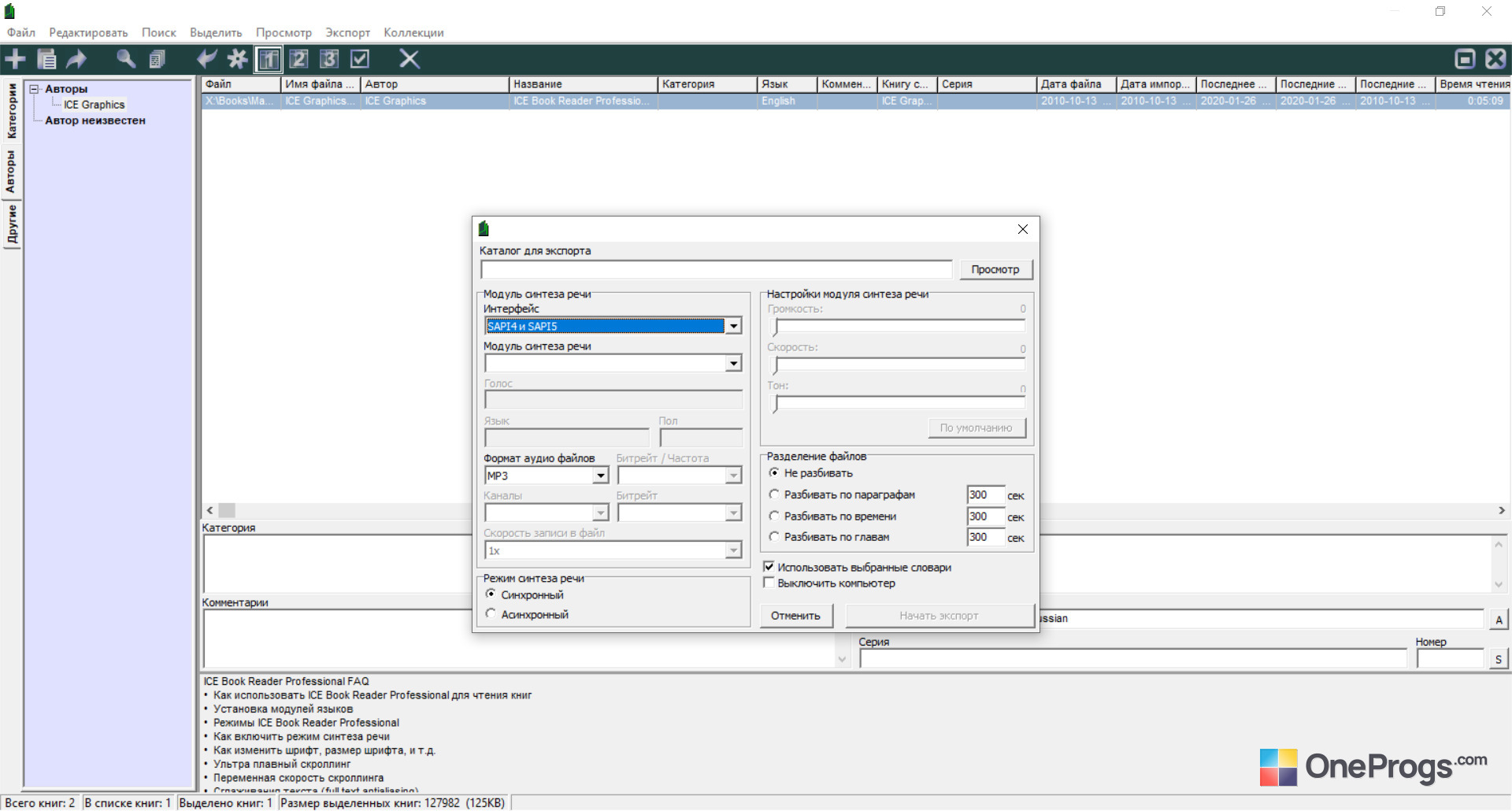Adjust the 'Громкость' slider
This screenshot has width=1512, height=811.
[x=900, y=326]
